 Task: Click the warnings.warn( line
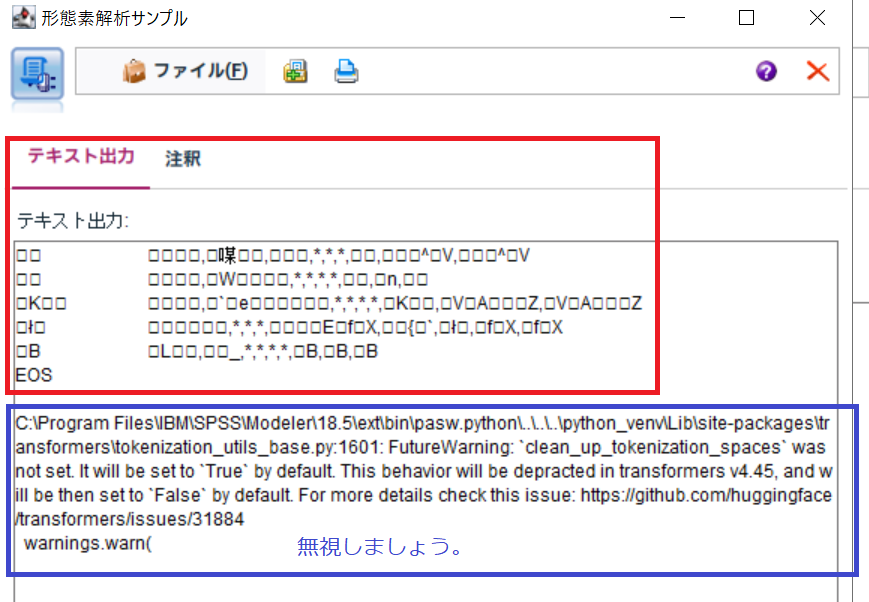click(x=88, y=543)
